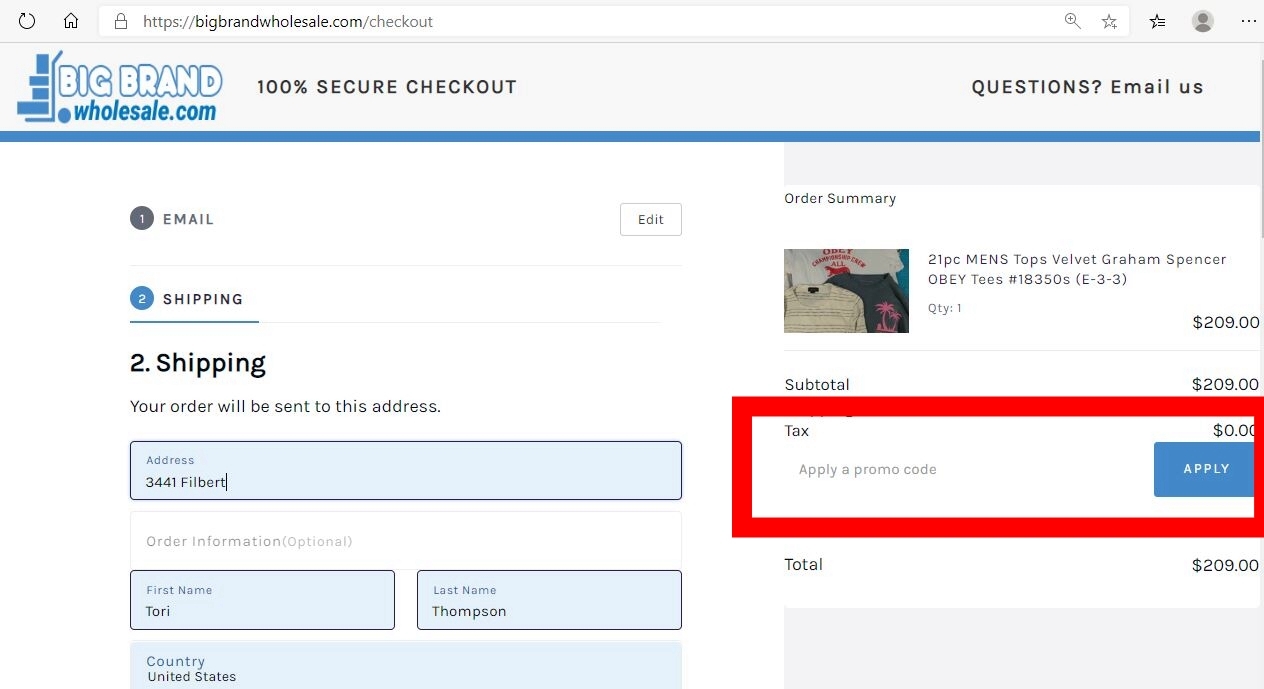Open the Country dropdown
The height and width of the screenshot is (689, 1264).
[405, 668]
